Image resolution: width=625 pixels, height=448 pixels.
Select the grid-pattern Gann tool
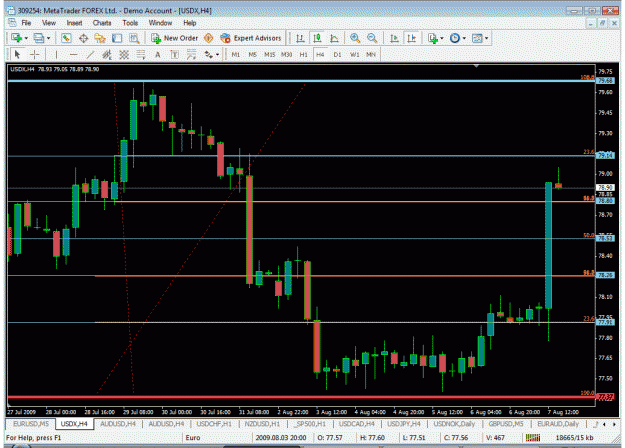124,55
